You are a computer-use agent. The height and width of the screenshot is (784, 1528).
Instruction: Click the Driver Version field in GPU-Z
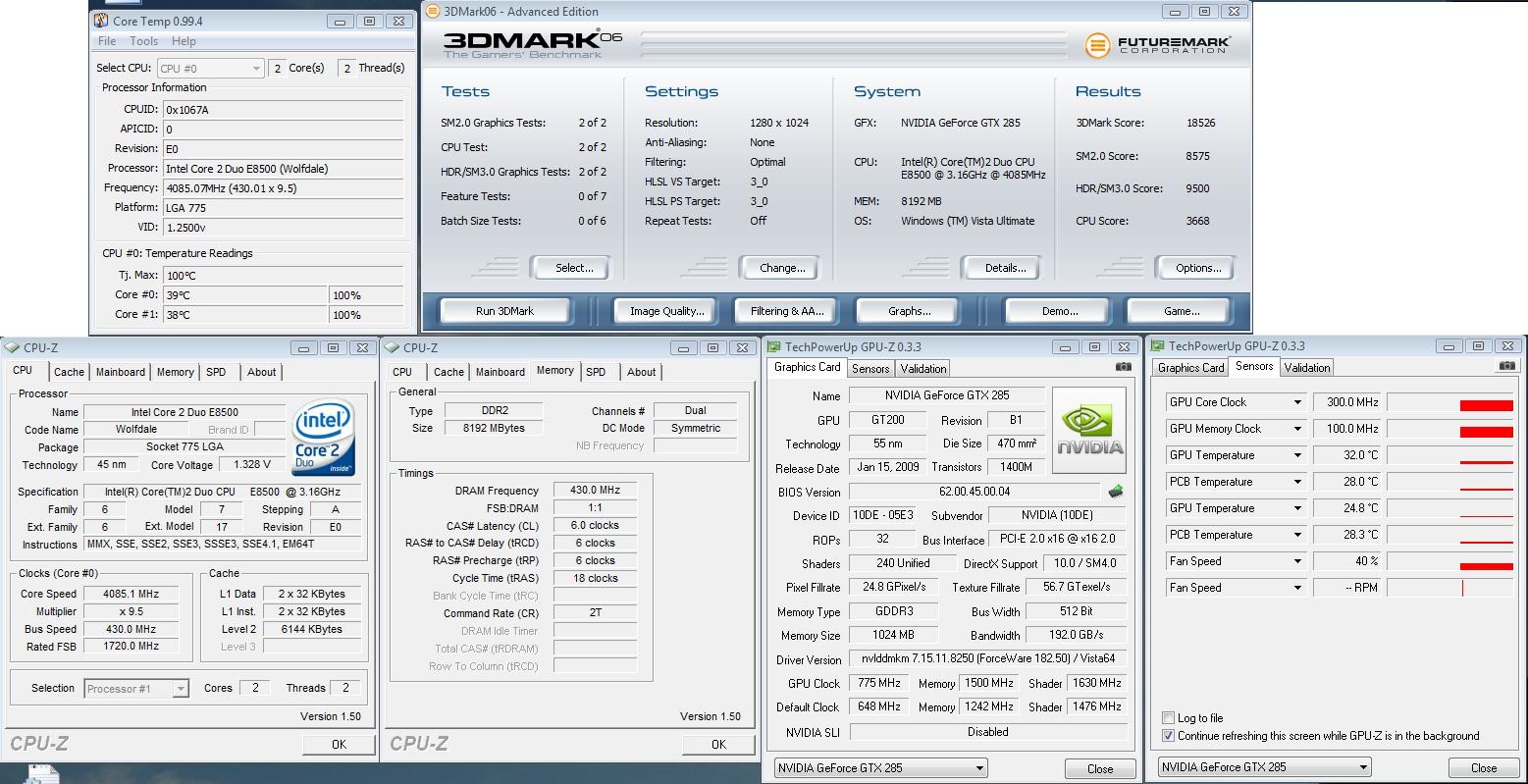click(987, 659)
